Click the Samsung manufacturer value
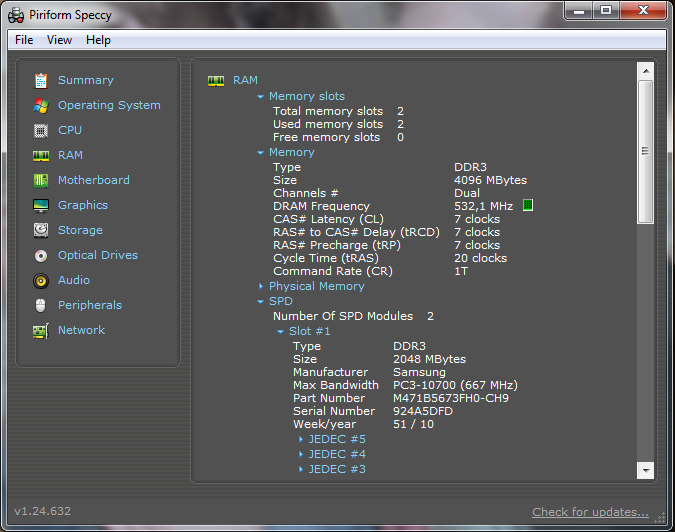This screenshot has width=675, height=532. [x=419, y=373]
